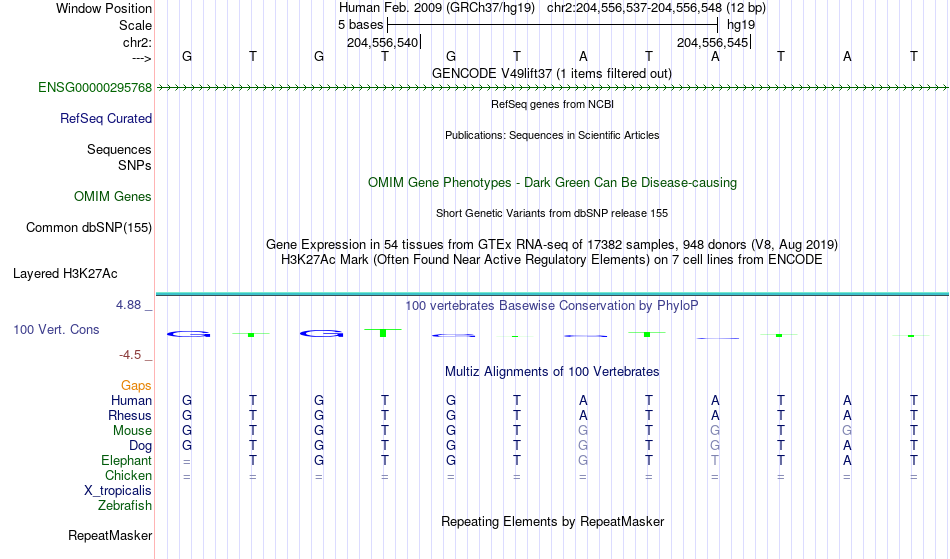Click Publications: Sequences in Scientific Articles title
950x559 pixels.
pos(552,135)
